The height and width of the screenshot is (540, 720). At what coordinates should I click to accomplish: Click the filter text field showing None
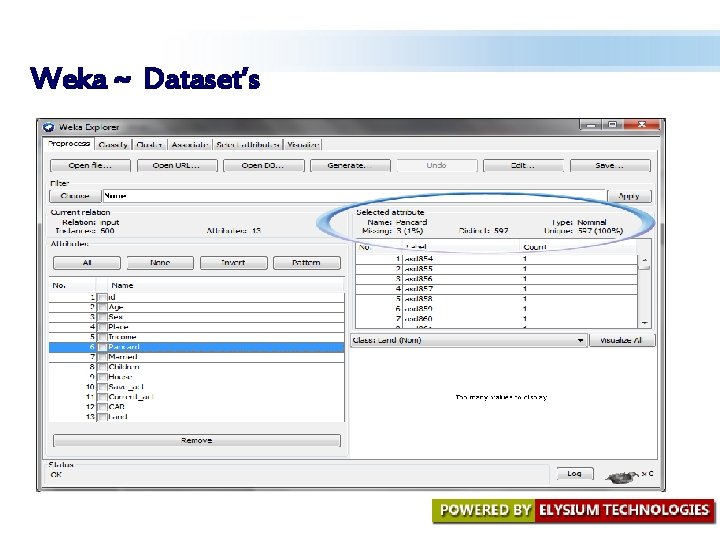click(354, 196)
